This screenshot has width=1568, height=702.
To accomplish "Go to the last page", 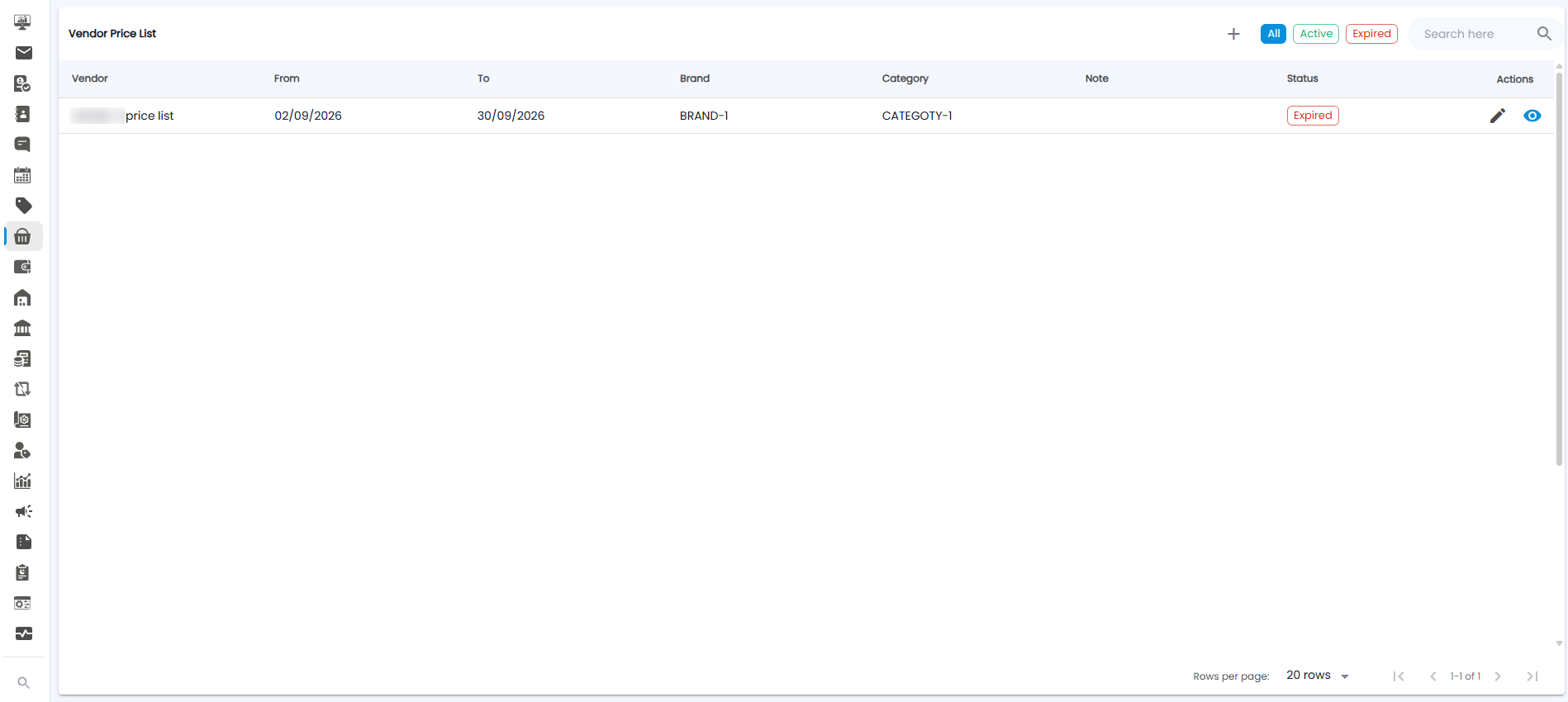I will click(x=1532, y=676).
